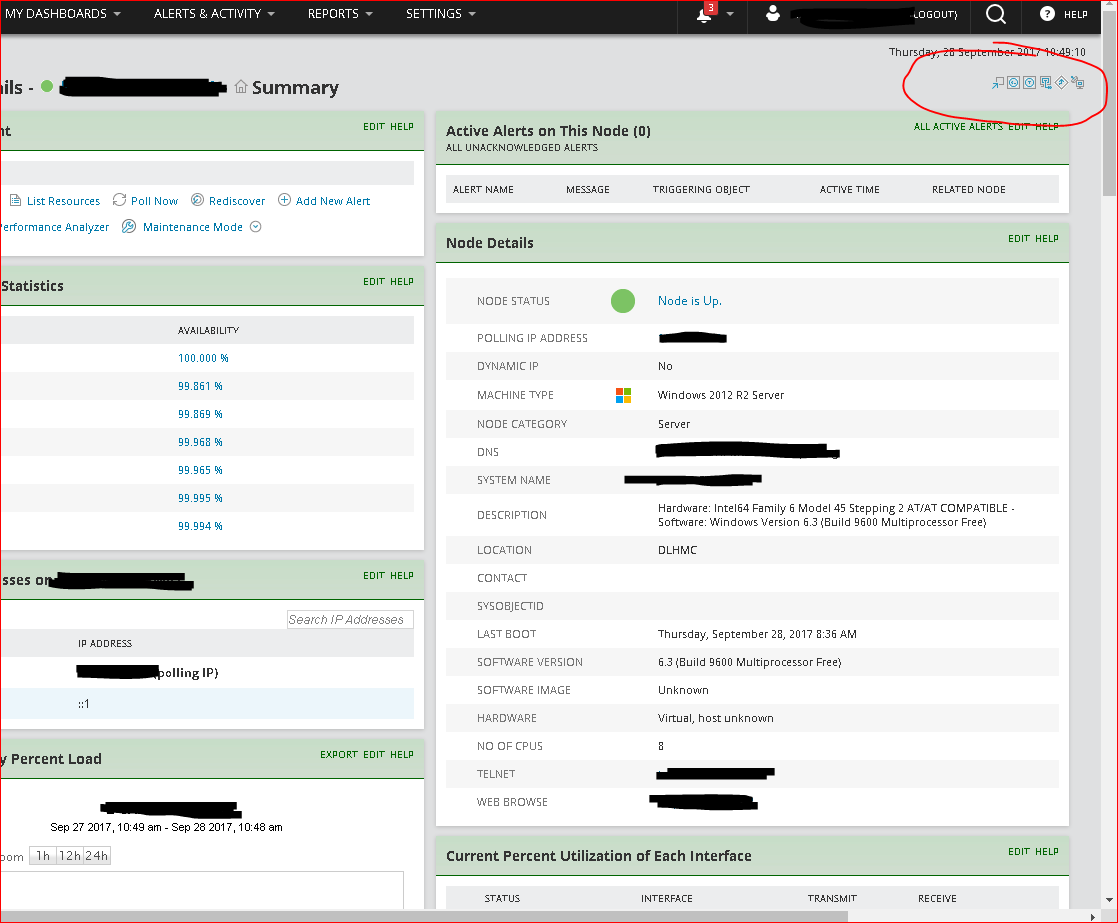Click Edit in Node Details panel
This screenshot has height=923, width=1118.
tap(1019, 238)
